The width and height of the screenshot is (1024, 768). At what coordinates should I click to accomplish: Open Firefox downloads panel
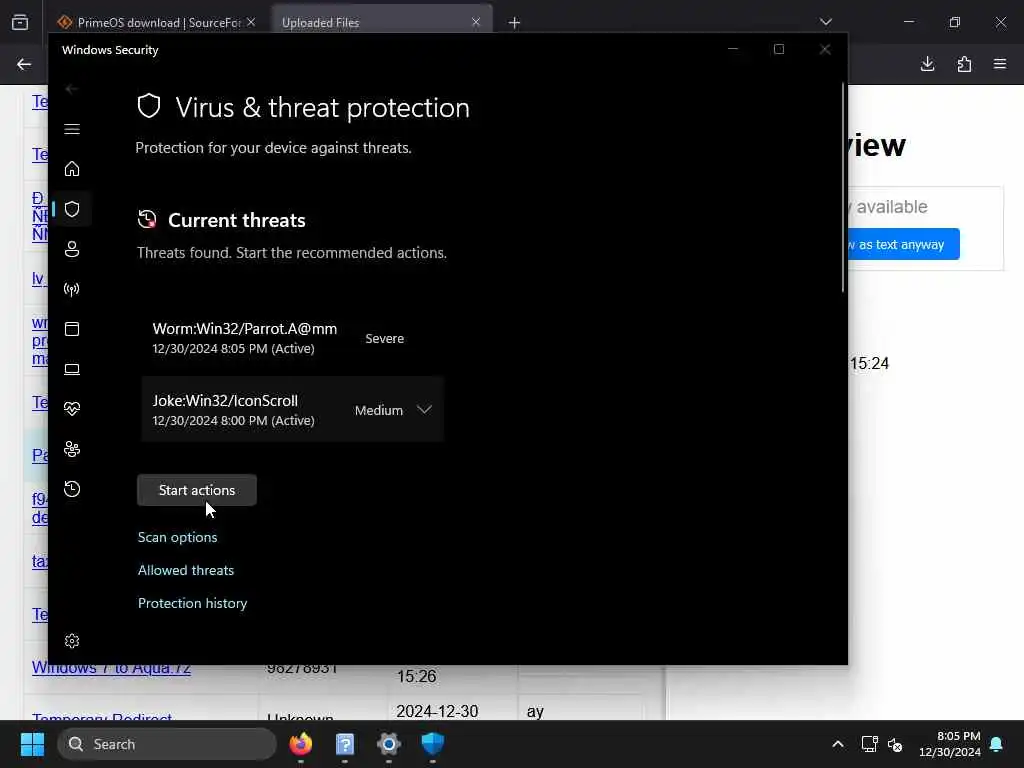click(x=927, y=64)
